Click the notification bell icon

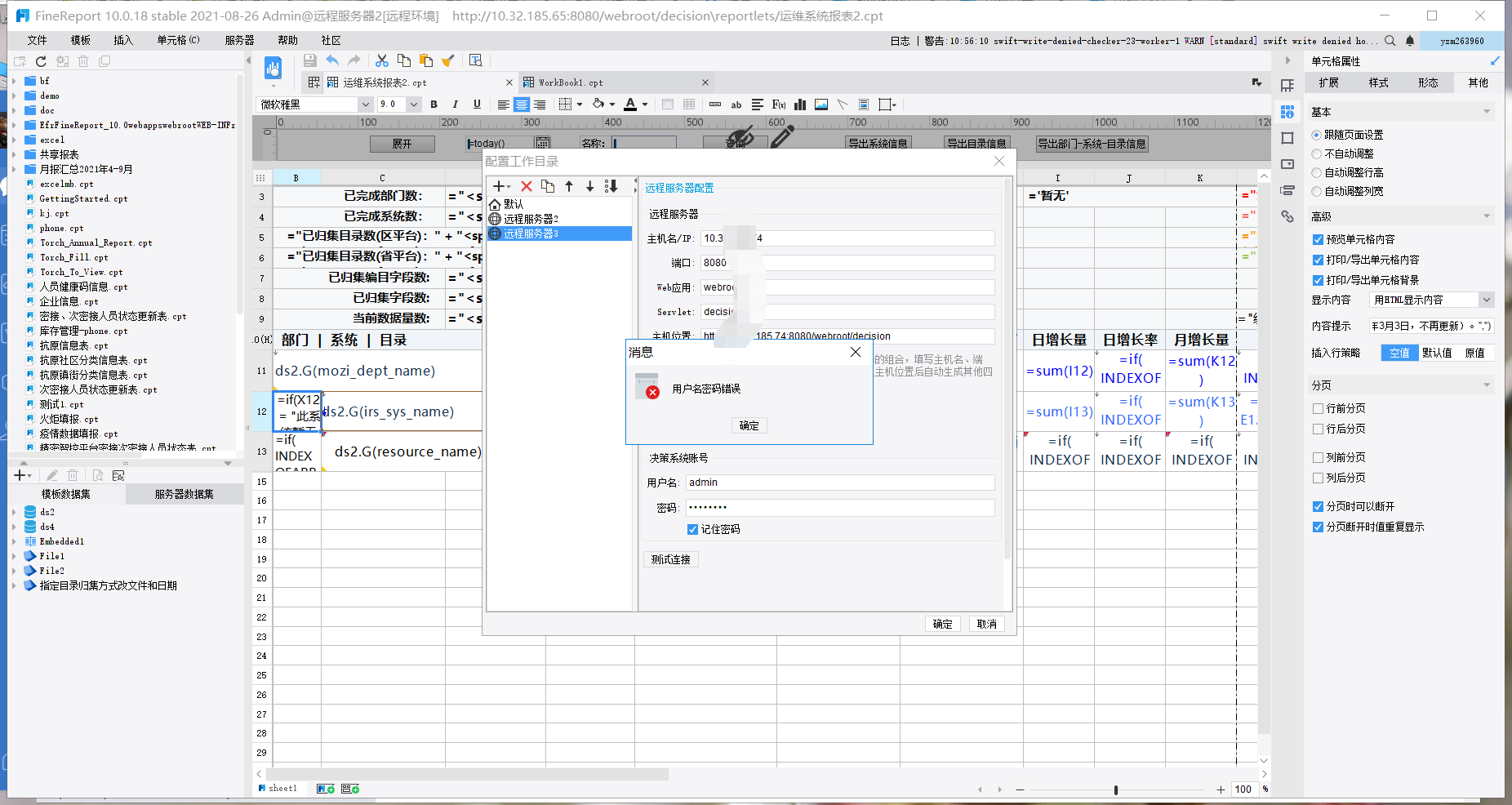(1409, 41)
